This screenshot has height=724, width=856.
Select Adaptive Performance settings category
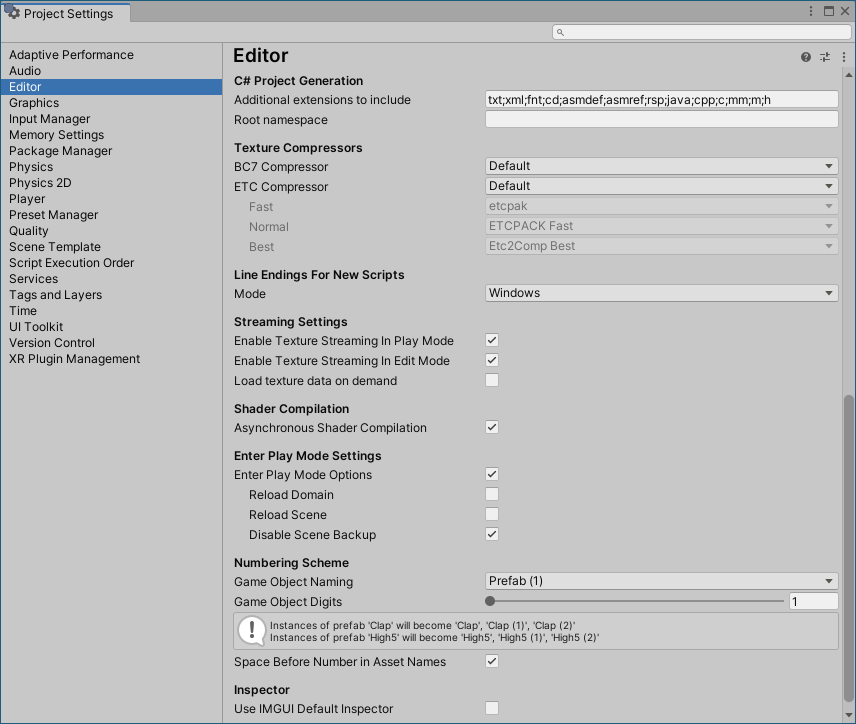(x=111, y=55)
